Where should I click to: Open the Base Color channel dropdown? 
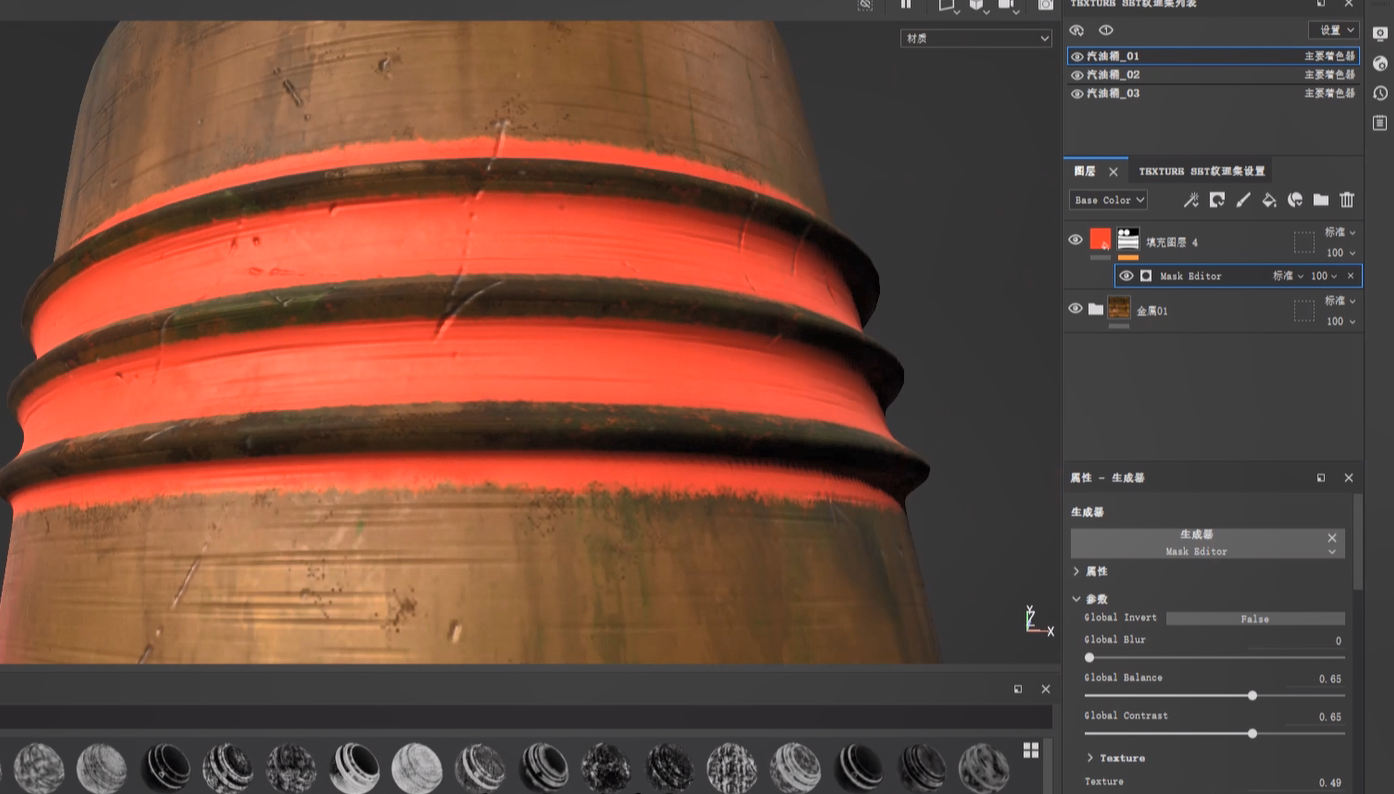[1108, 200]
